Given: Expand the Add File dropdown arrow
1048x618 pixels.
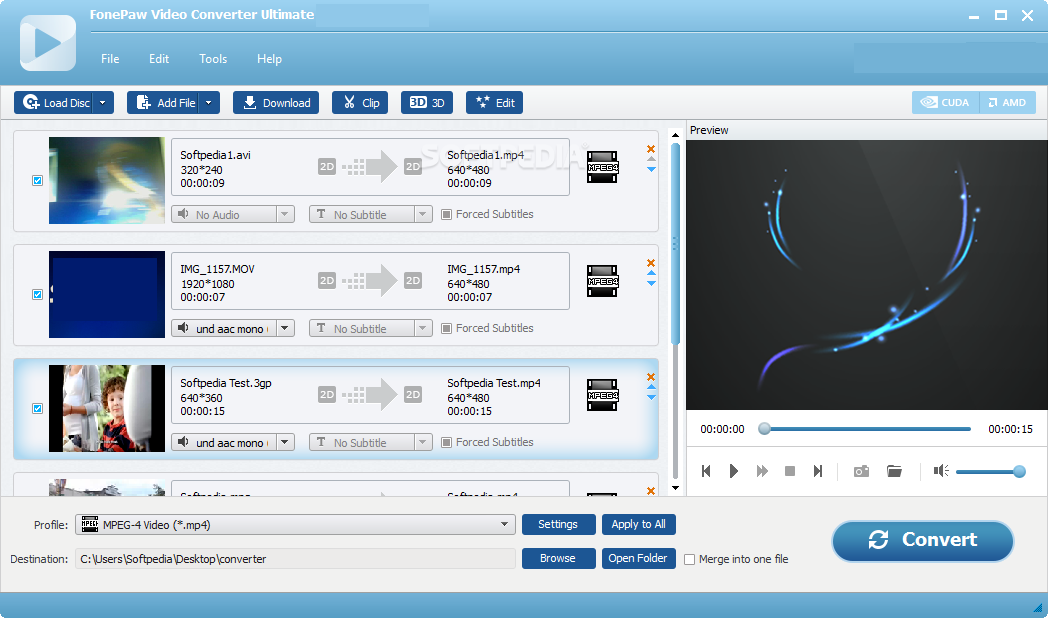Looking at the screenshot, I should 209,103.
